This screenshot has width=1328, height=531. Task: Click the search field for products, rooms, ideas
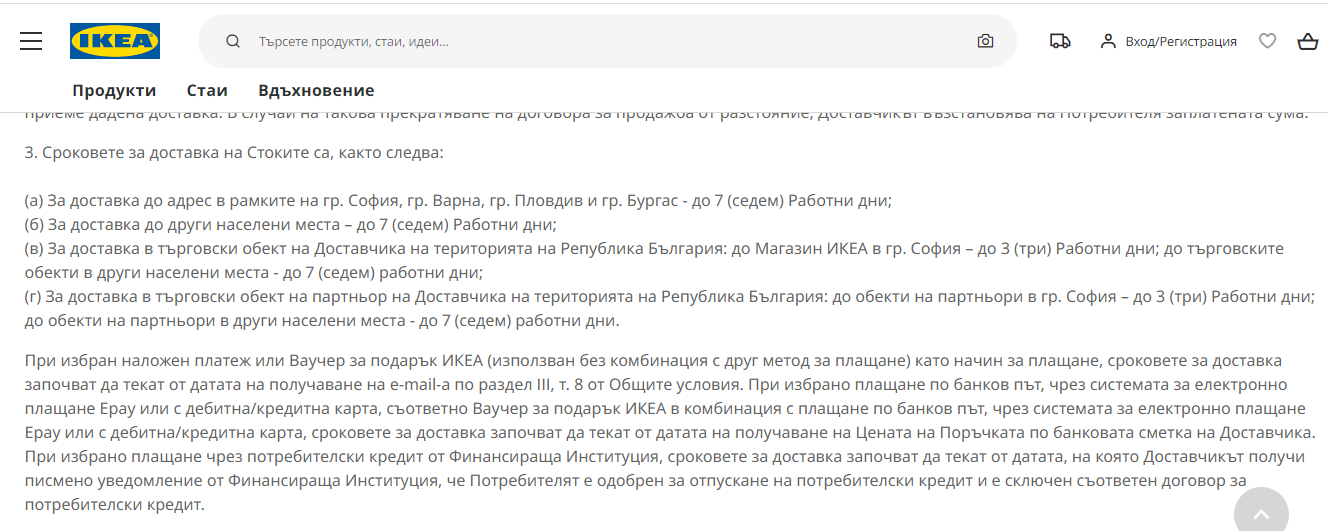[x=607, y=41]
